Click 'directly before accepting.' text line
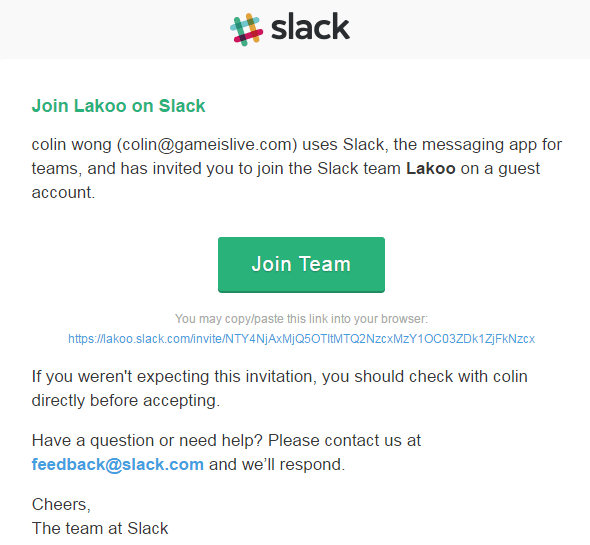Image resolution: width=590 pixels, height=545 pixels. point(126,400)
